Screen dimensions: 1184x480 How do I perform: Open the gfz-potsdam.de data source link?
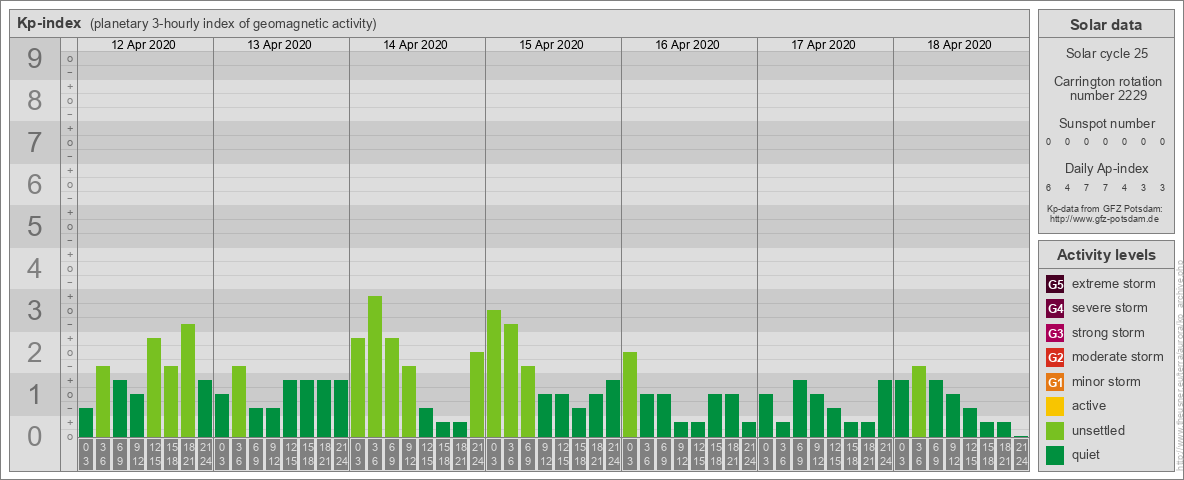coord(1104,219)
